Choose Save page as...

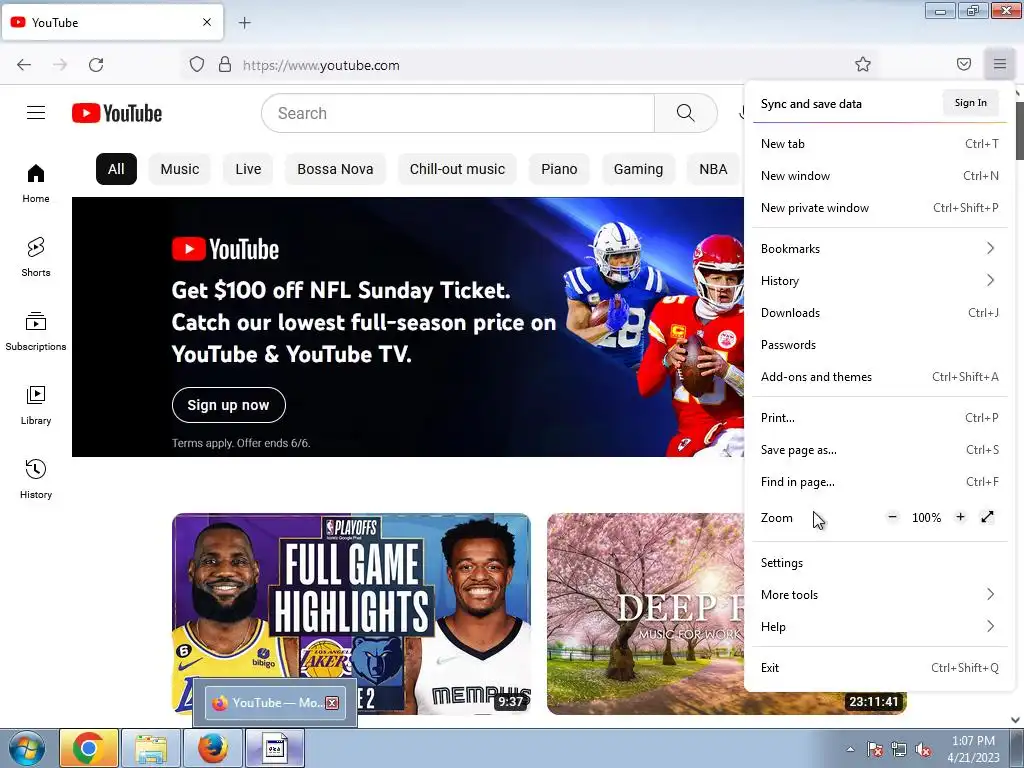tap(880, 450)
